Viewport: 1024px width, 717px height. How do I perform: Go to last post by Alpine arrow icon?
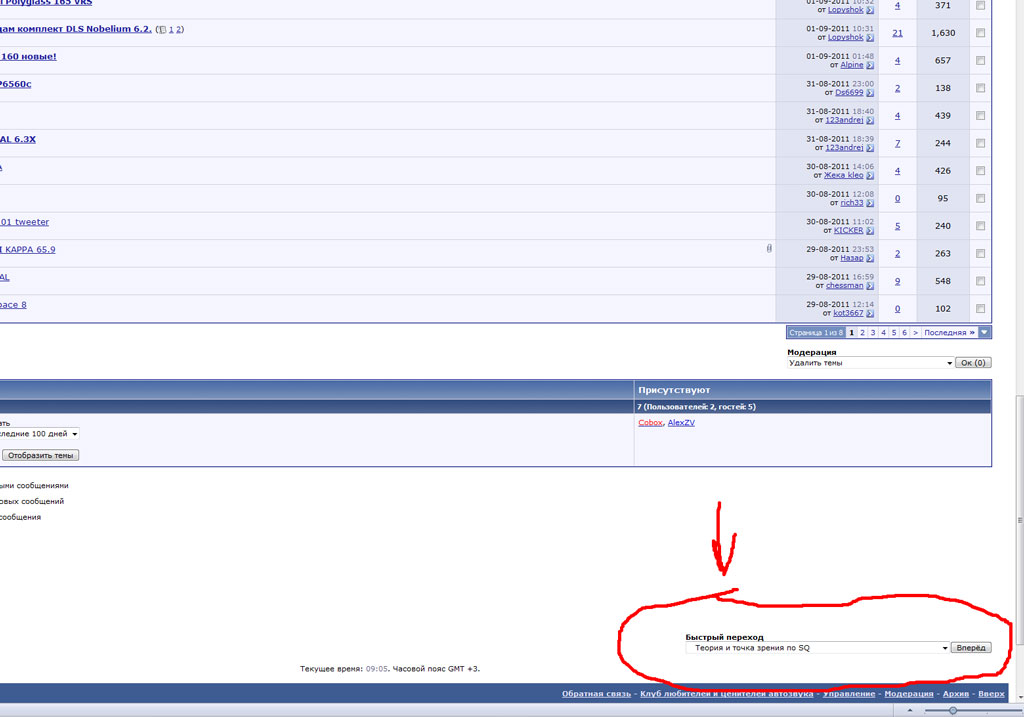pos(870,65)
